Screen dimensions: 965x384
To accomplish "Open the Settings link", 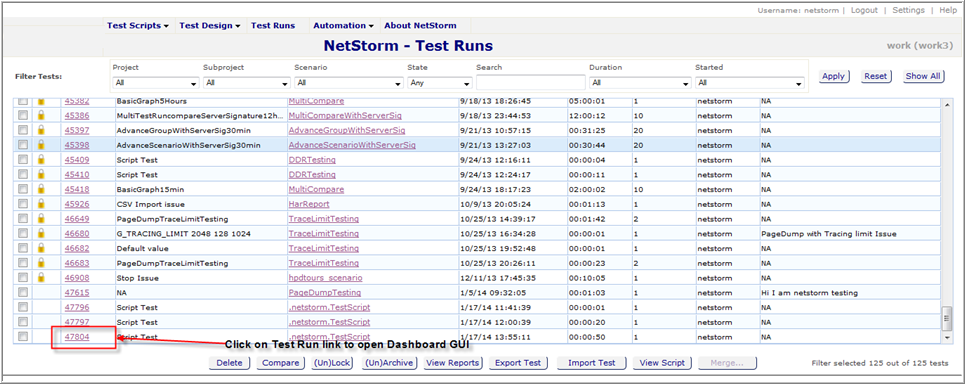I will [x=908, y=10].
